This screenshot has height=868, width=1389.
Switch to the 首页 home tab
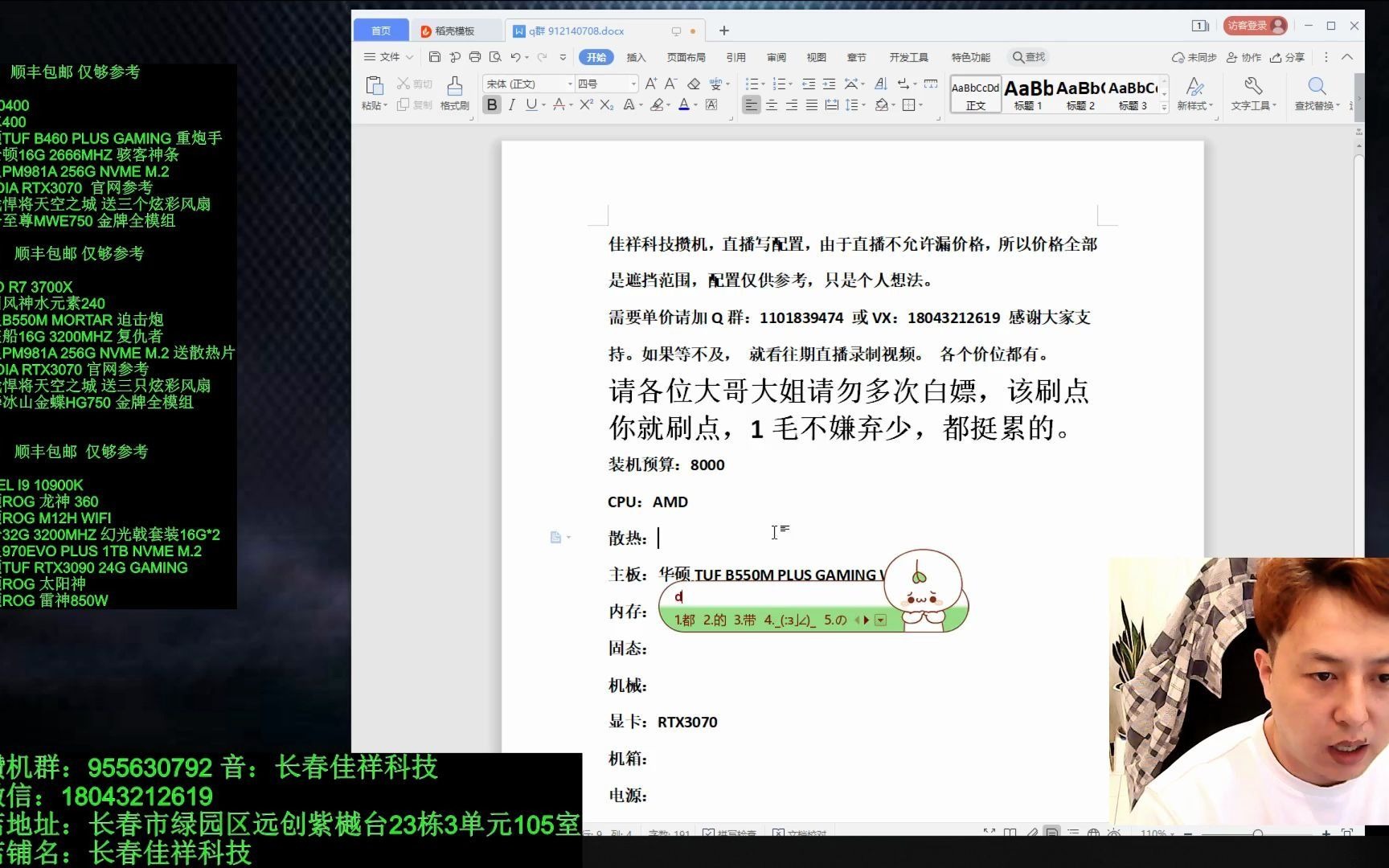point(381,31)
